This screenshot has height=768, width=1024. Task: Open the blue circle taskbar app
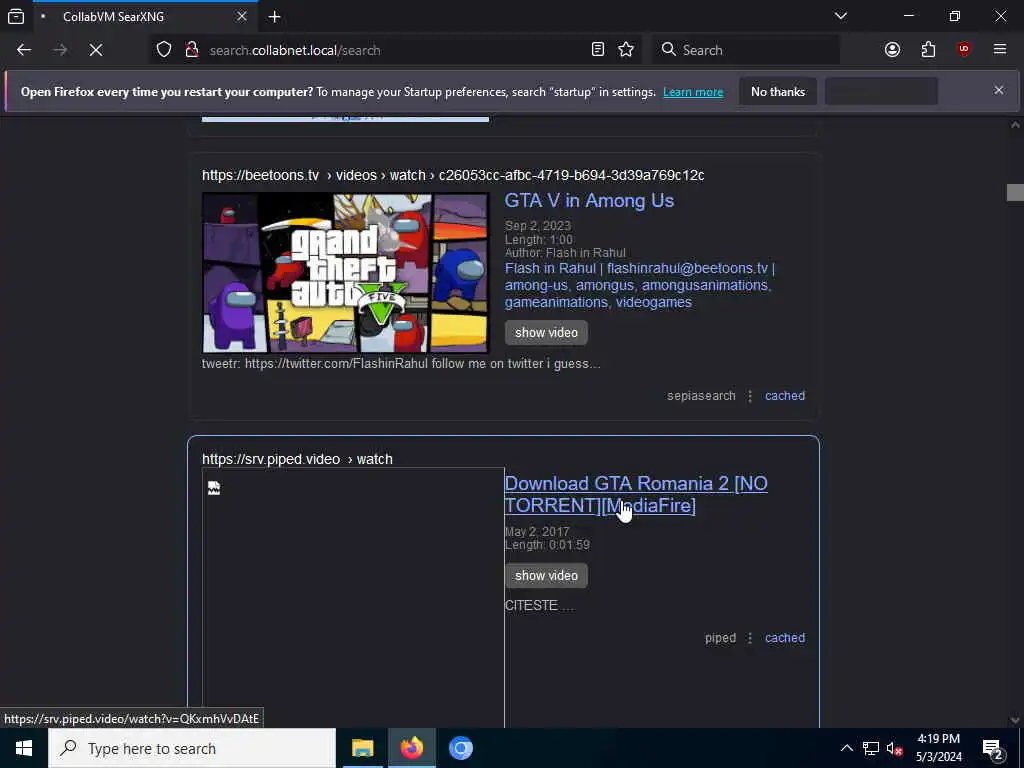(x=460, y=748)
